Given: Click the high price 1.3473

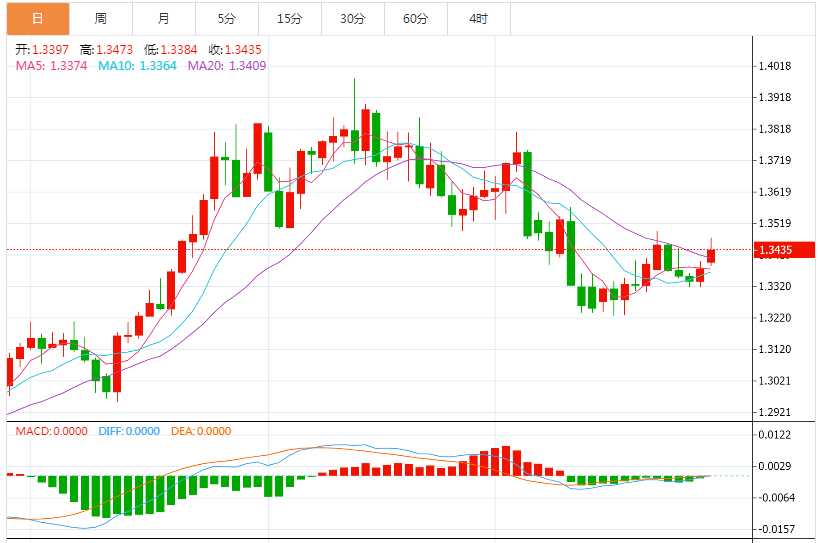Looking at the screenshot, I should pyautogui.click(x=115, y=50).
